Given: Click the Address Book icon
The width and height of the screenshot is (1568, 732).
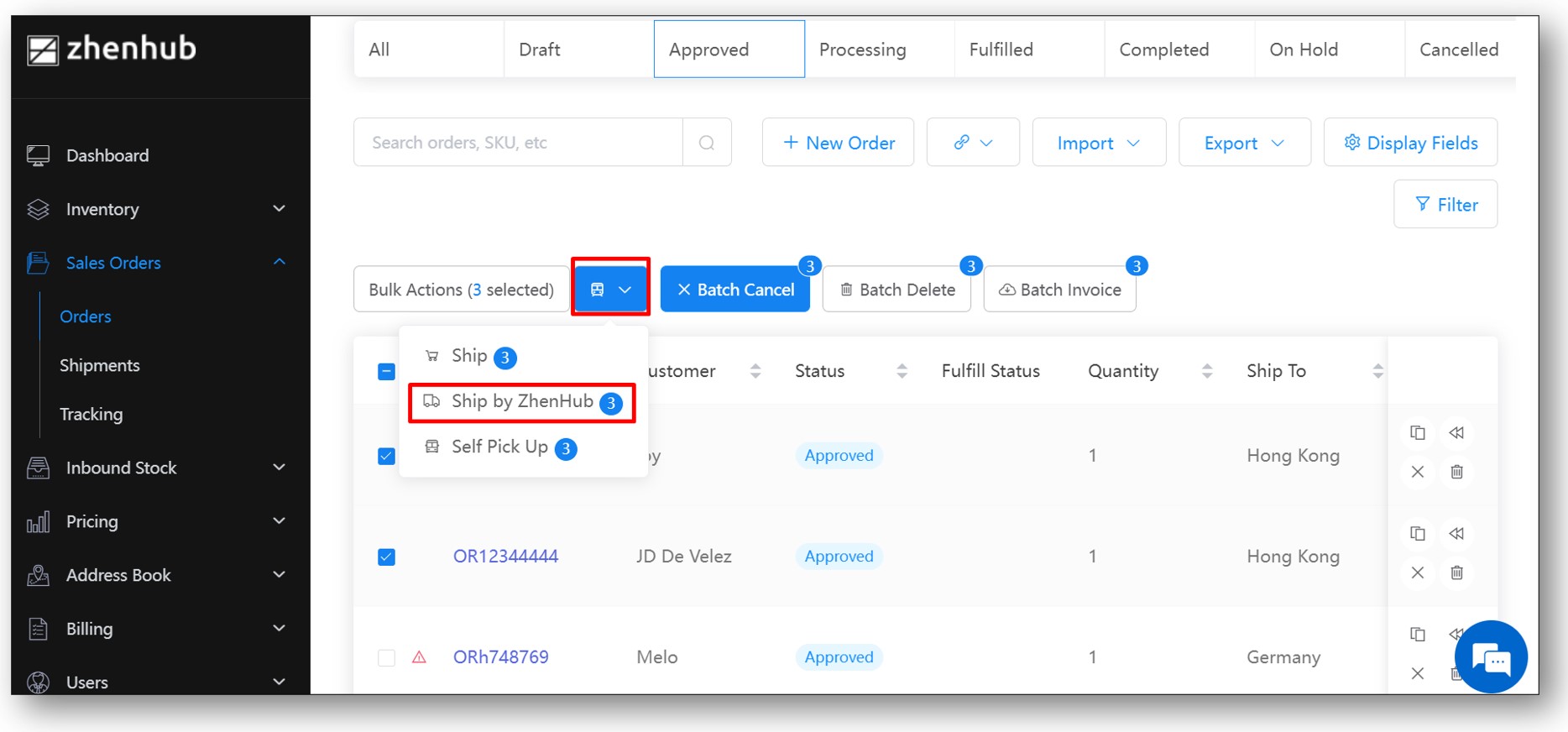Looking at the screenshot, I should click(x=39, y=575).
